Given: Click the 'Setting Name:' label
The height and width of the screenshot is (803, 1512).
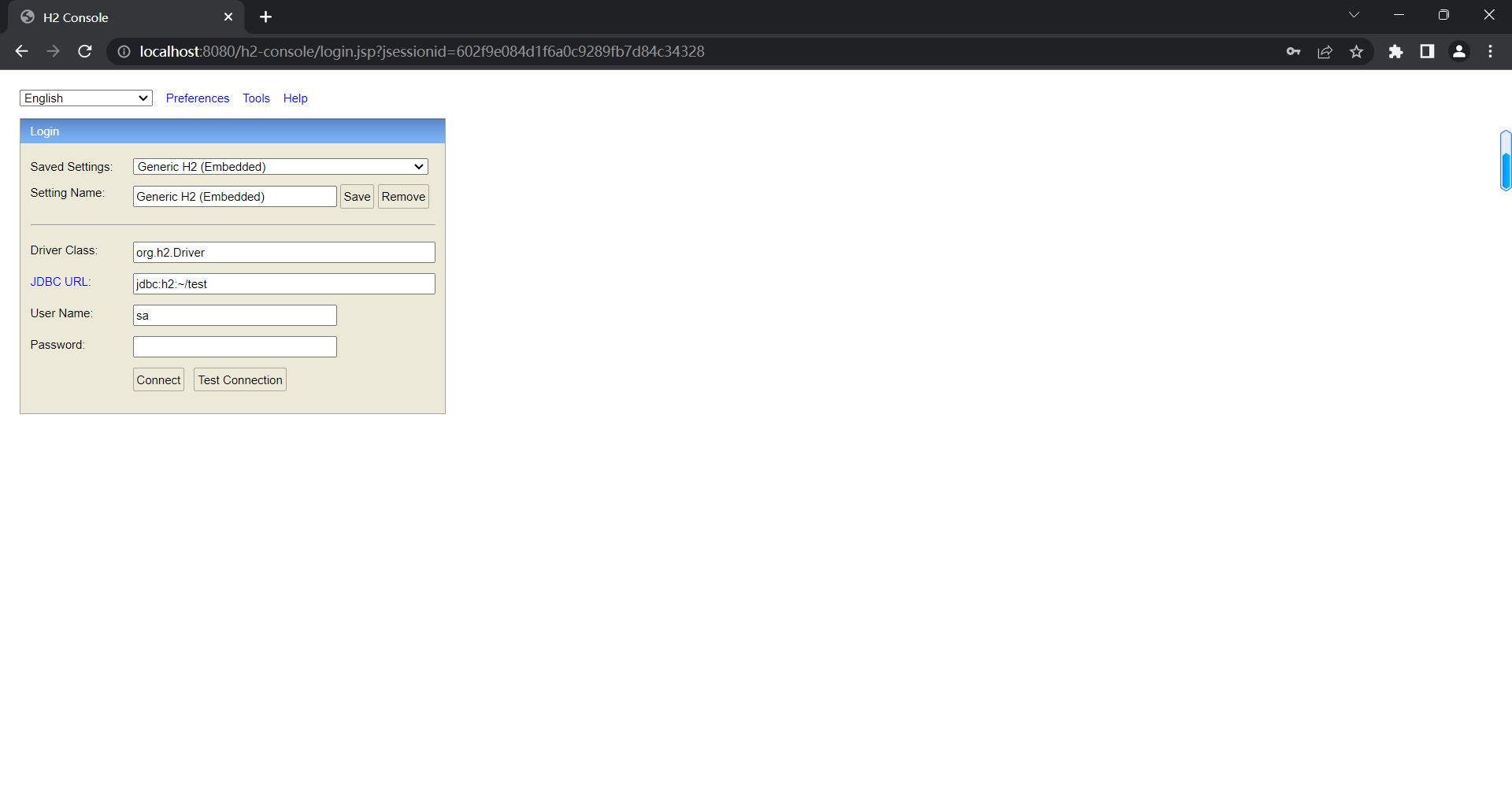Looking at the screenshot, I should [68, 192].
